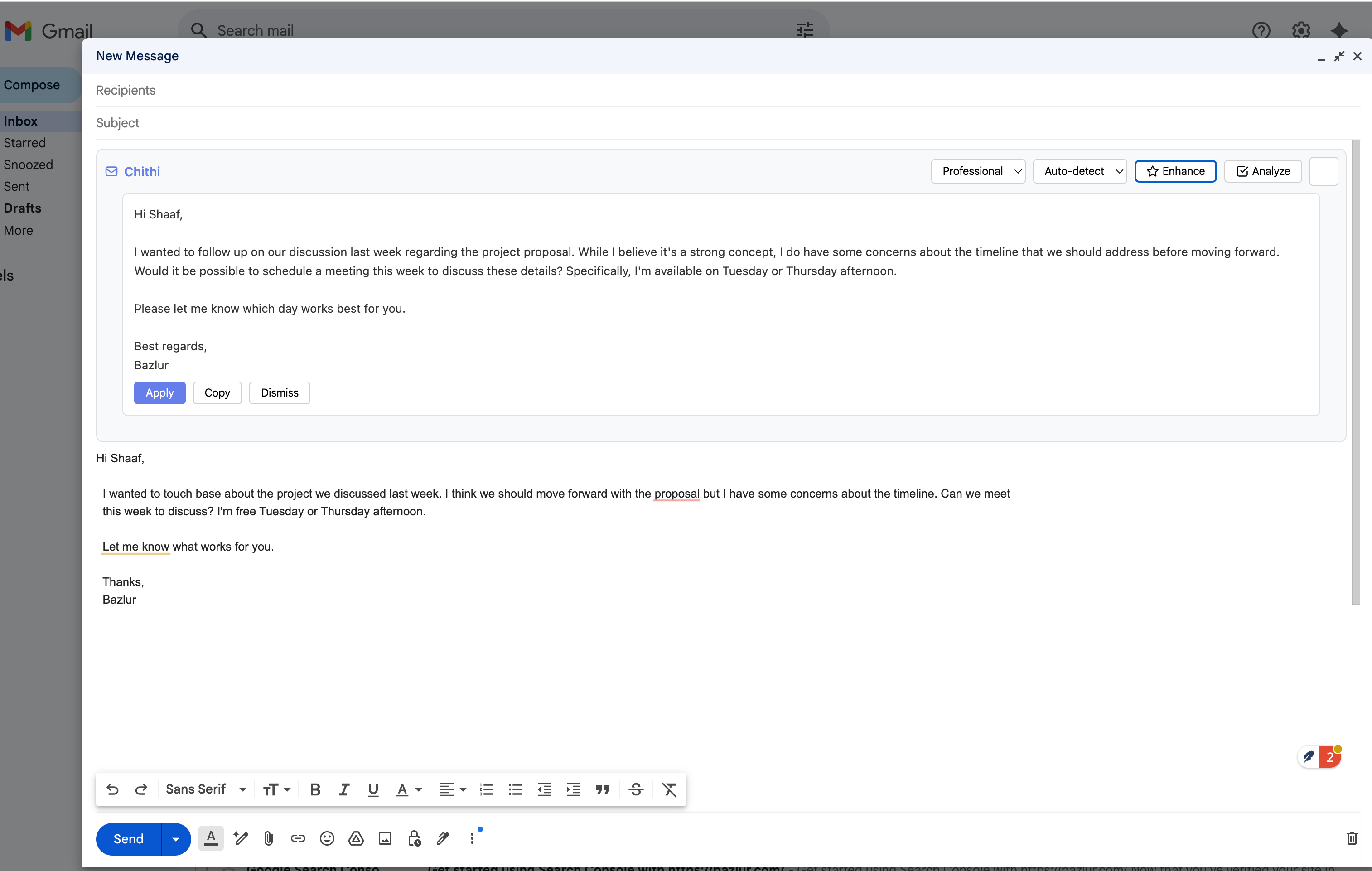Toggle the formatting options A button

tap(211, 838)
